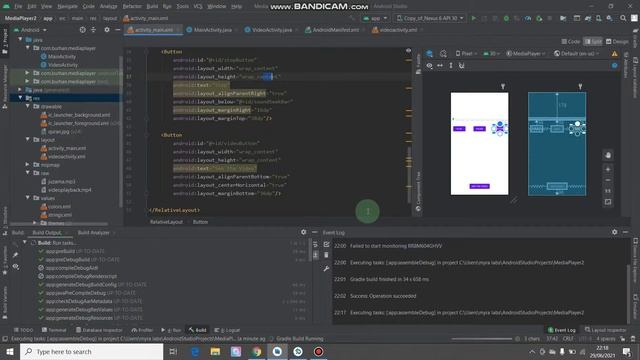Open Chrome from Windows taskbar
Screen dimensions: 640x360
(x=256, y=351)
